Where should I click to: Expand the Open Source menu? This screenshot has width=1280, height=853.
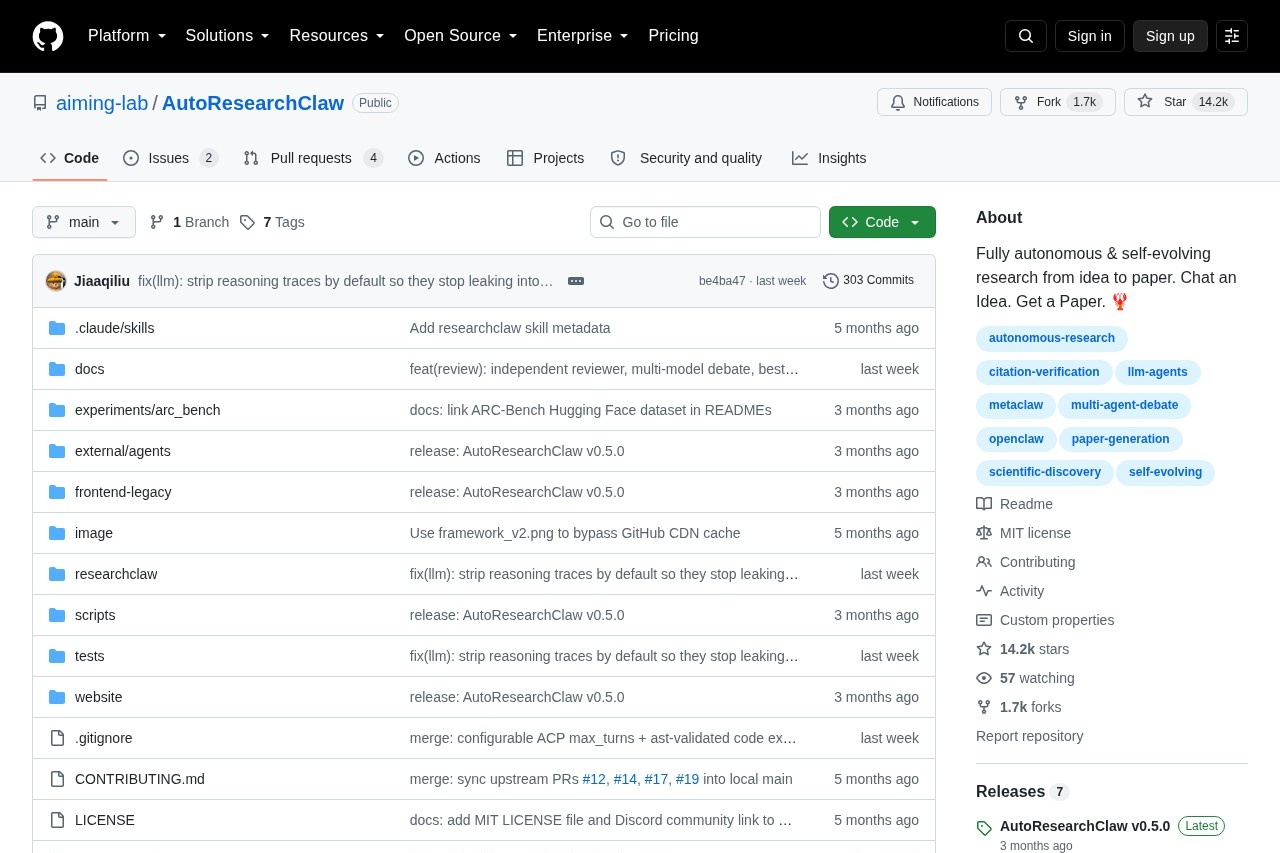click(461, 36)
